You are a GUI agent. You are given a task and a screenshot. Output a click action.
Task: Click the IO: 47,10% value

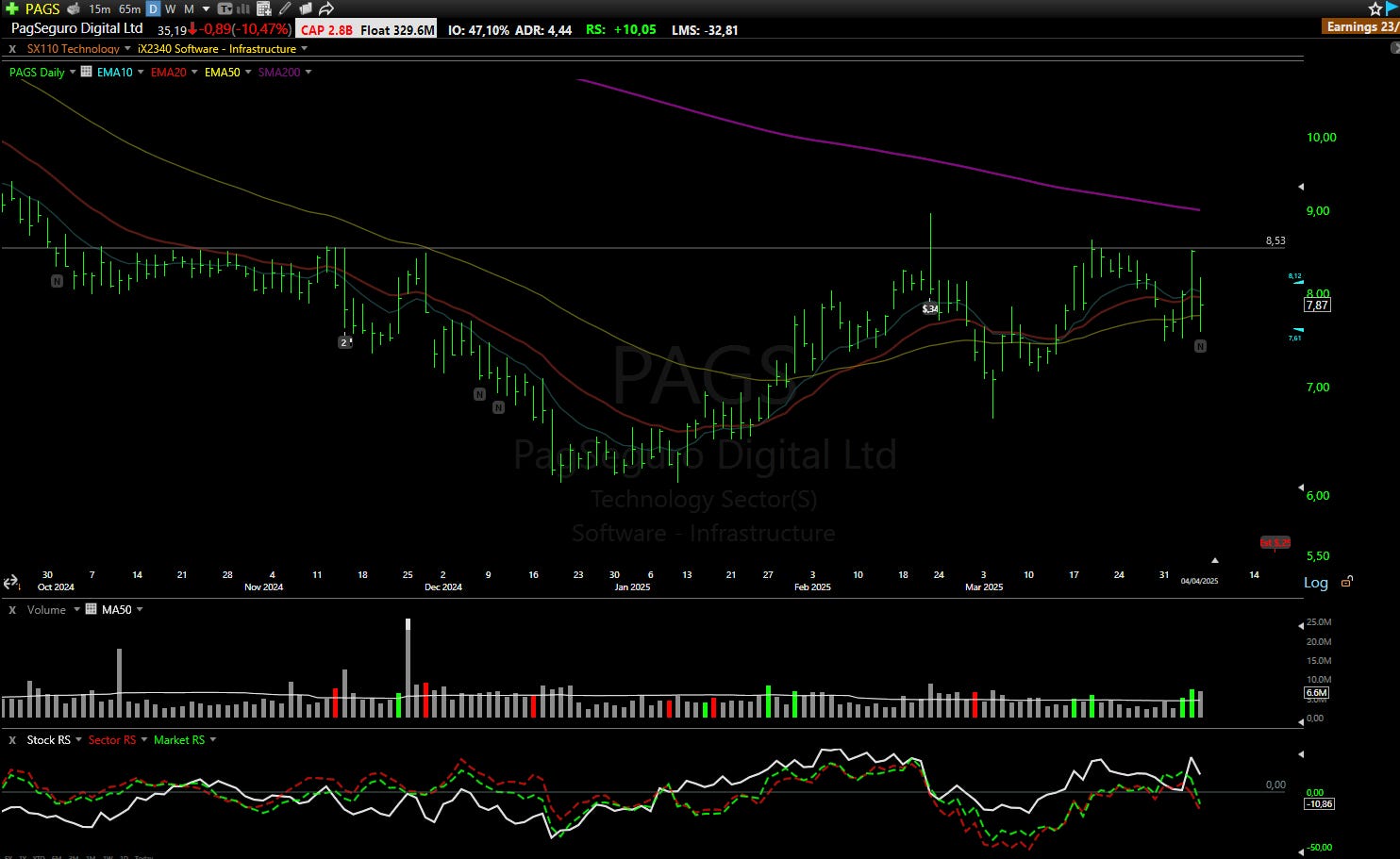(478, 30)
